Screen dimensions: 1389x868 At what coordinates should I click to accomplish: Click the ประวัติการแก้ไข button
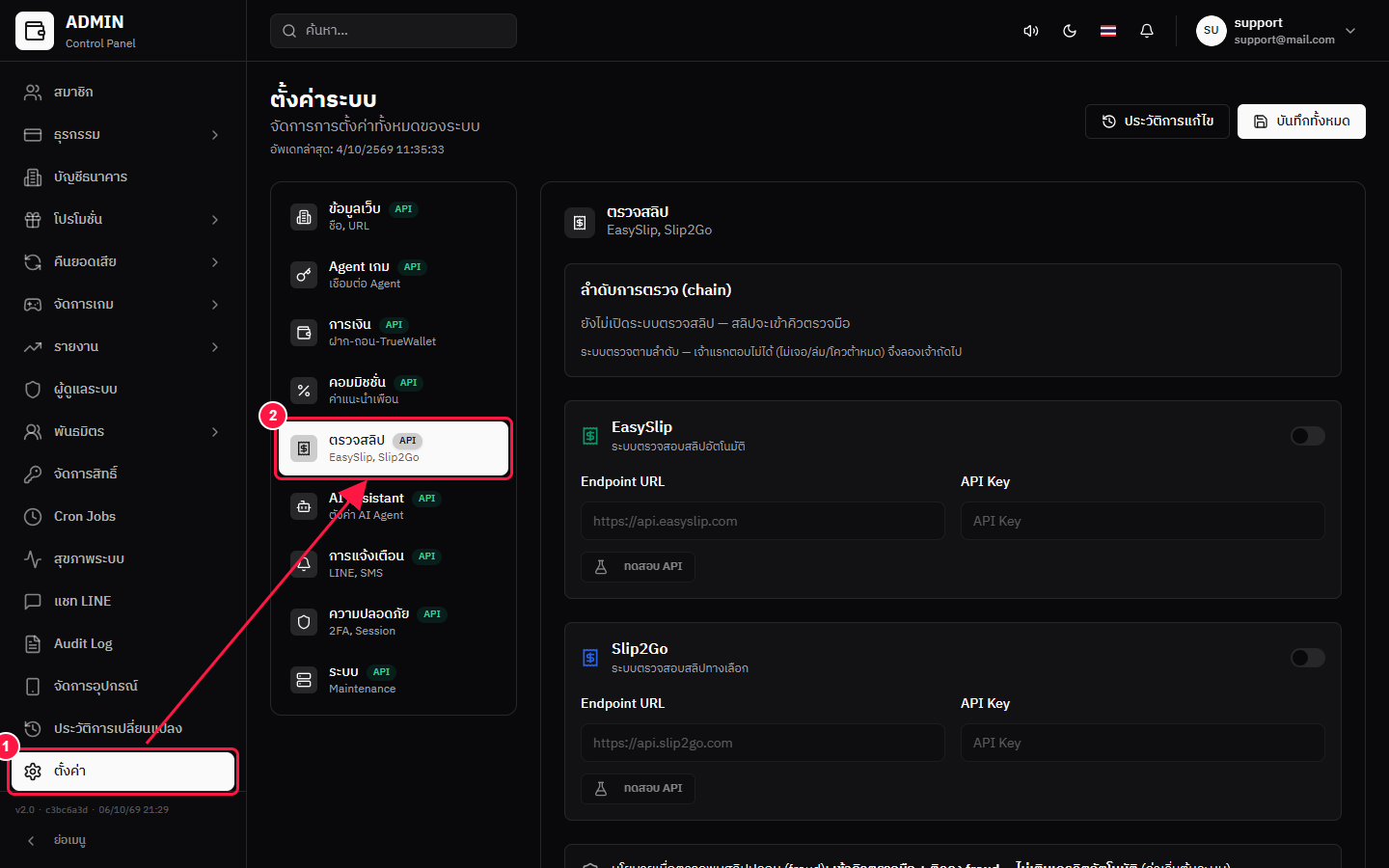(x=1157, y=122)
